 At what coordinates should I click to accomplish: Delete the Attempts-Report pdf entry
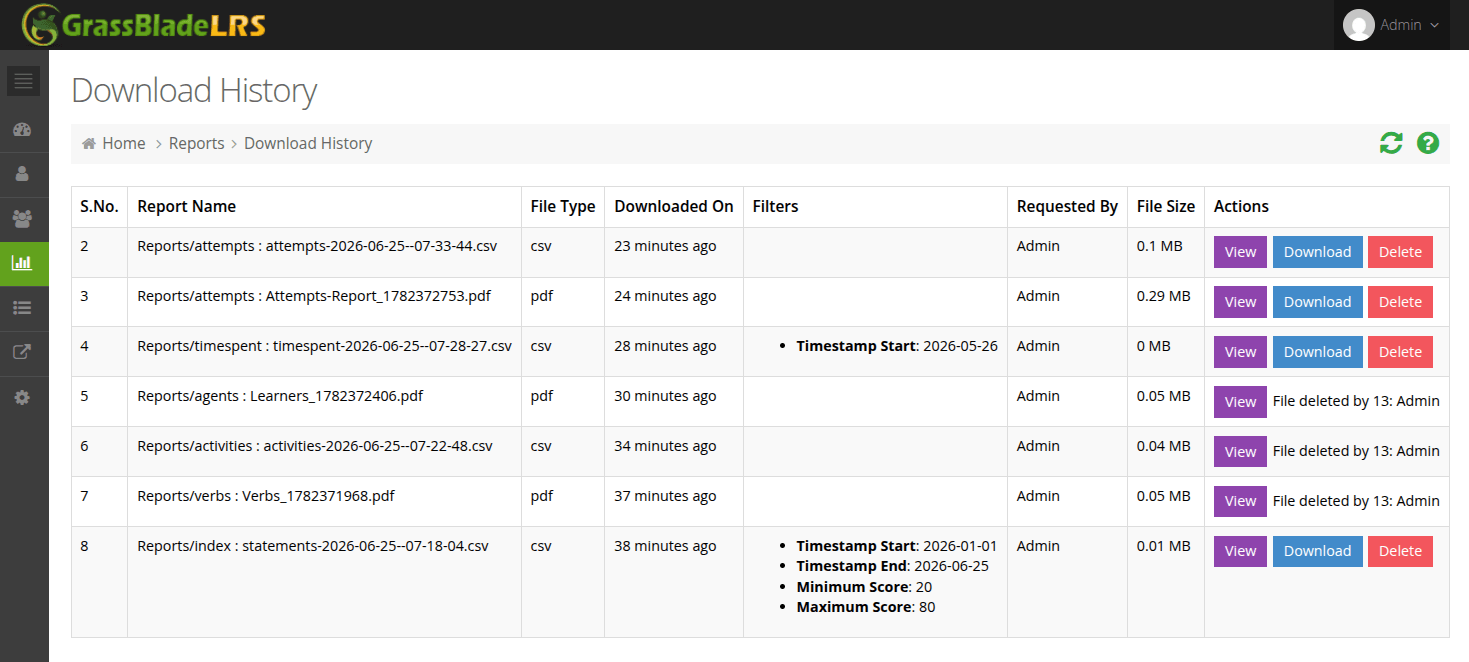(1400, 302)
